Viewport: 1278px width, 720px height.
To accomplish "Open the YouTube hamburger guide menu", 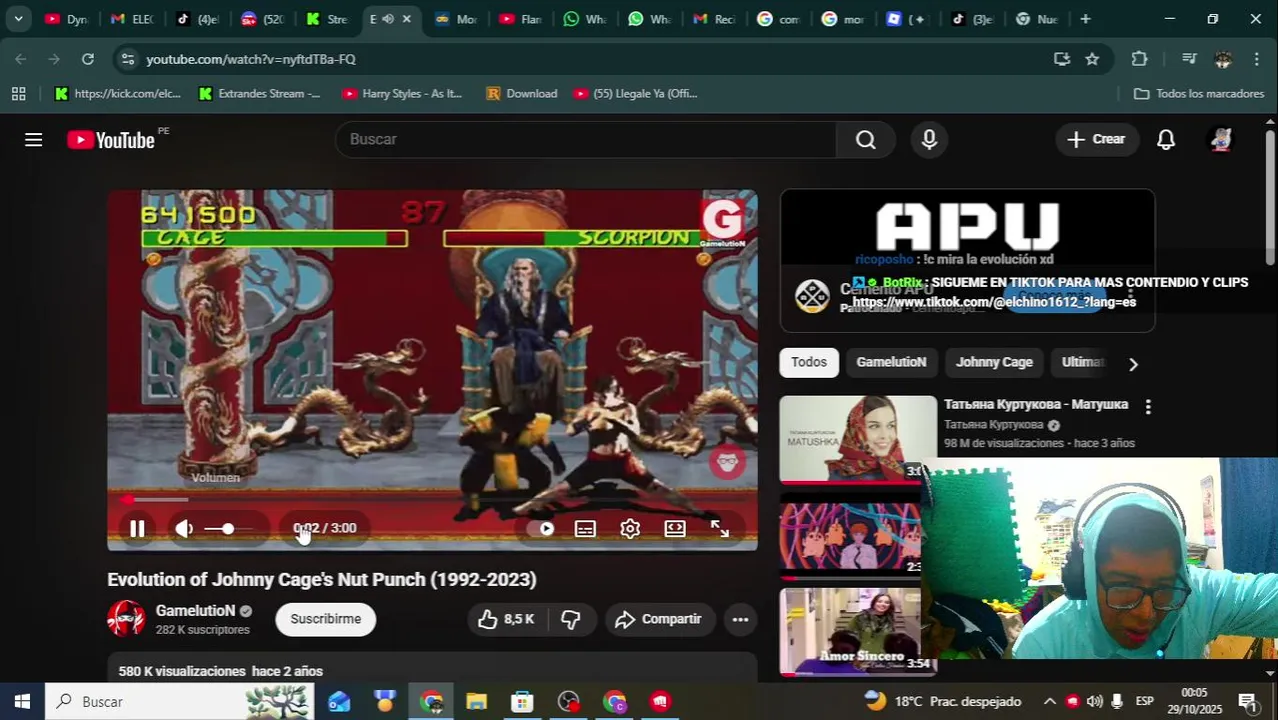I will (x=33, y=139).
